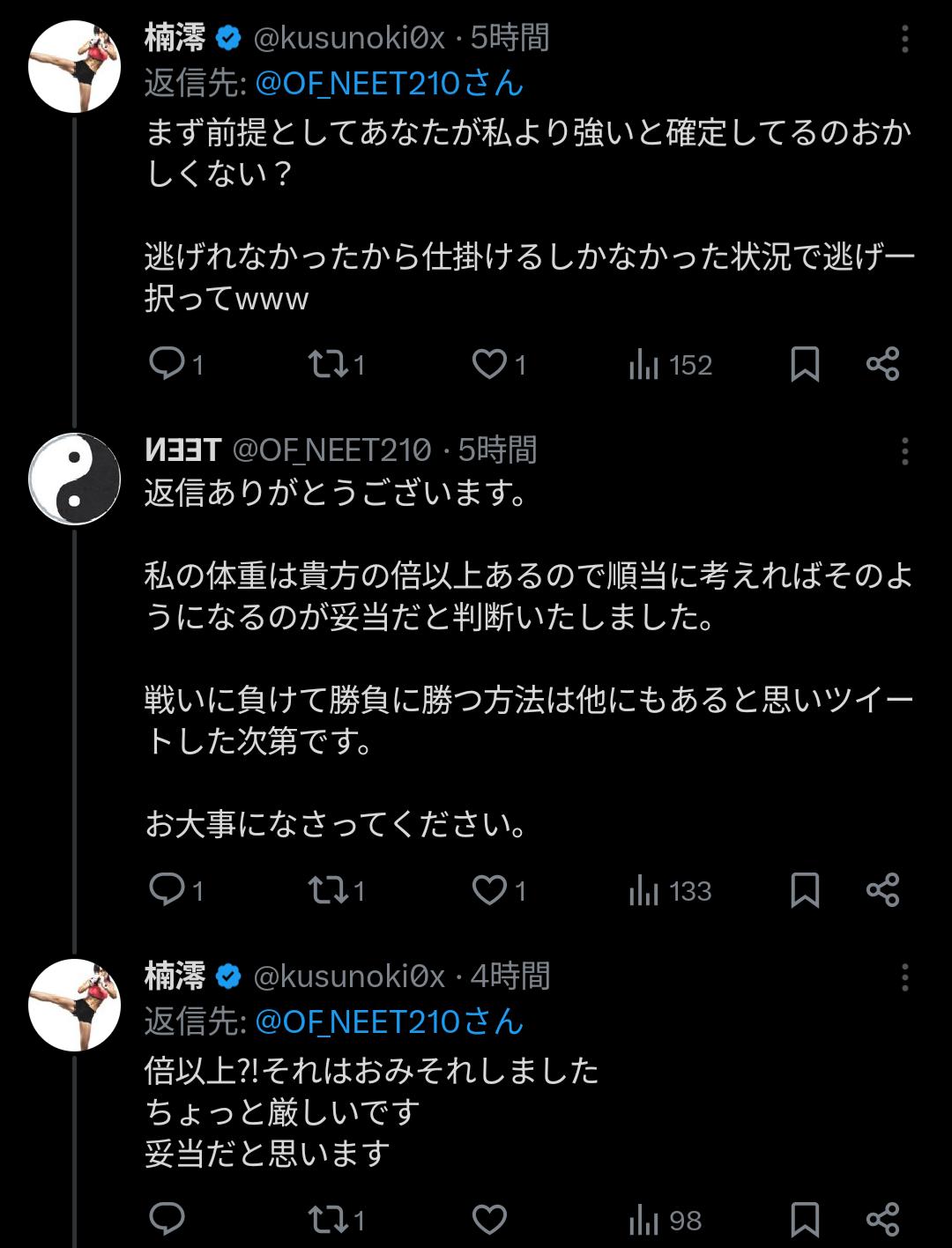The image size is (952, 1248).
Task: Open the yin-yang profile avatar
Action: (75, 479)
